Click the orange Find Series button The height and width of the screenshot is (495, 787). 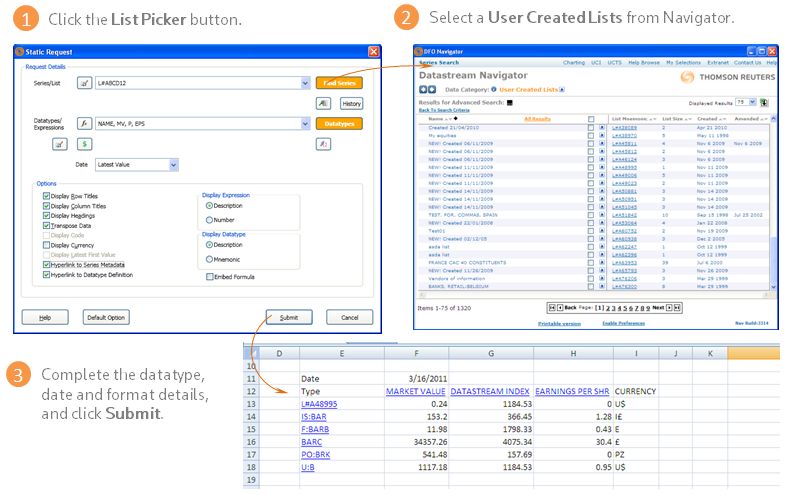(x=339, y=83)
